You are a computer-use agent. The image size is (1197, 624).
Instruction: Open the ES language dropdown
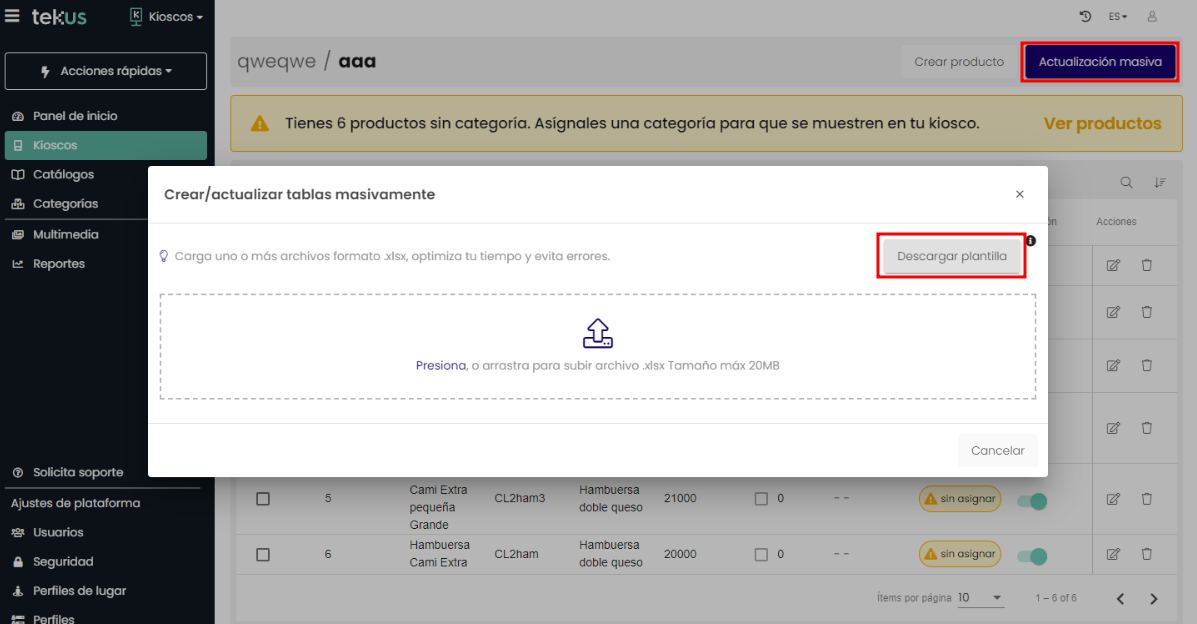click(1117, 17)
